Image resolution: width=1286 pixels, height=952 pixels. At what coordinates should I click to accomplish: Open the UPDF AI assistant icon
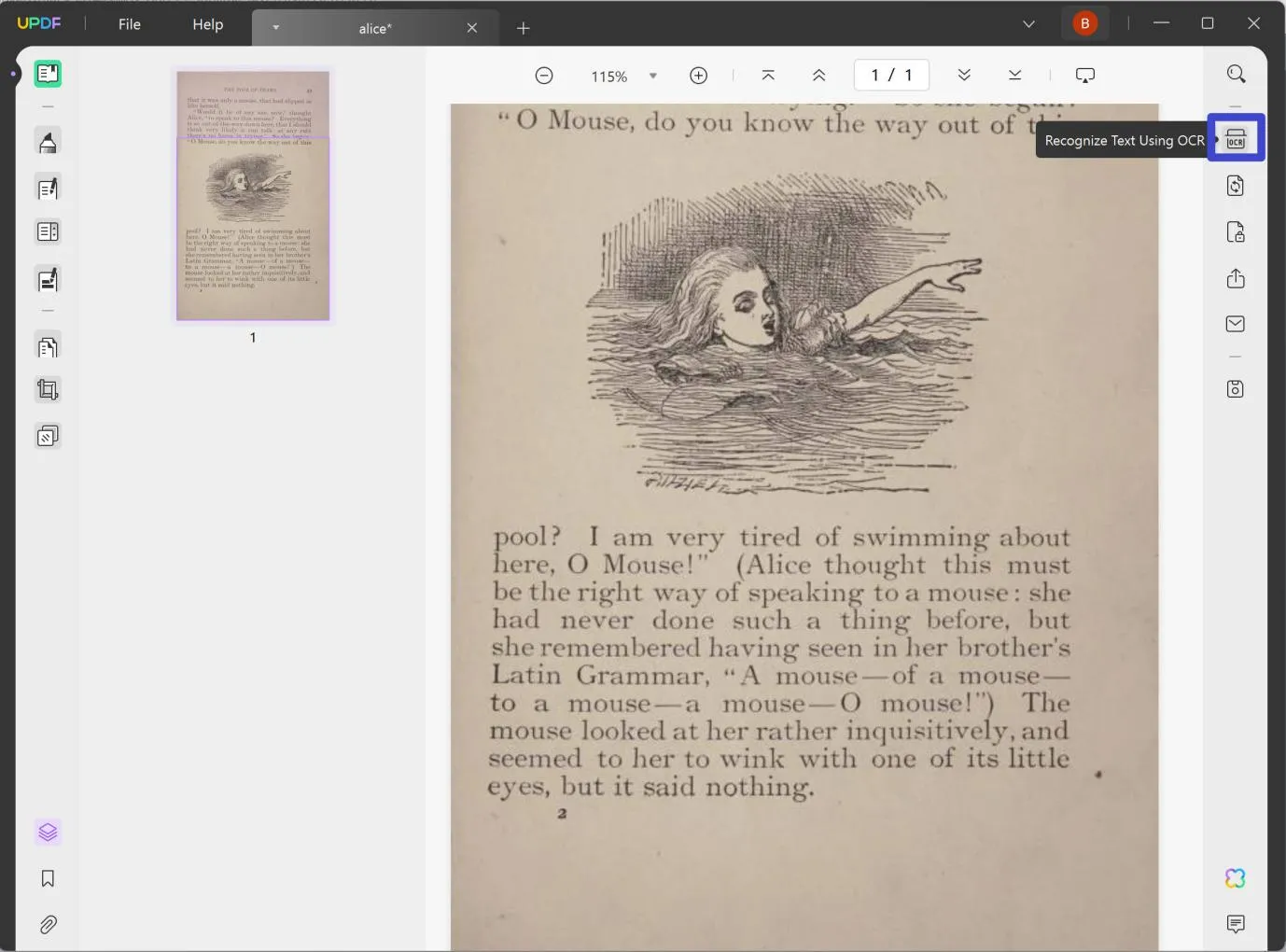1236,878
